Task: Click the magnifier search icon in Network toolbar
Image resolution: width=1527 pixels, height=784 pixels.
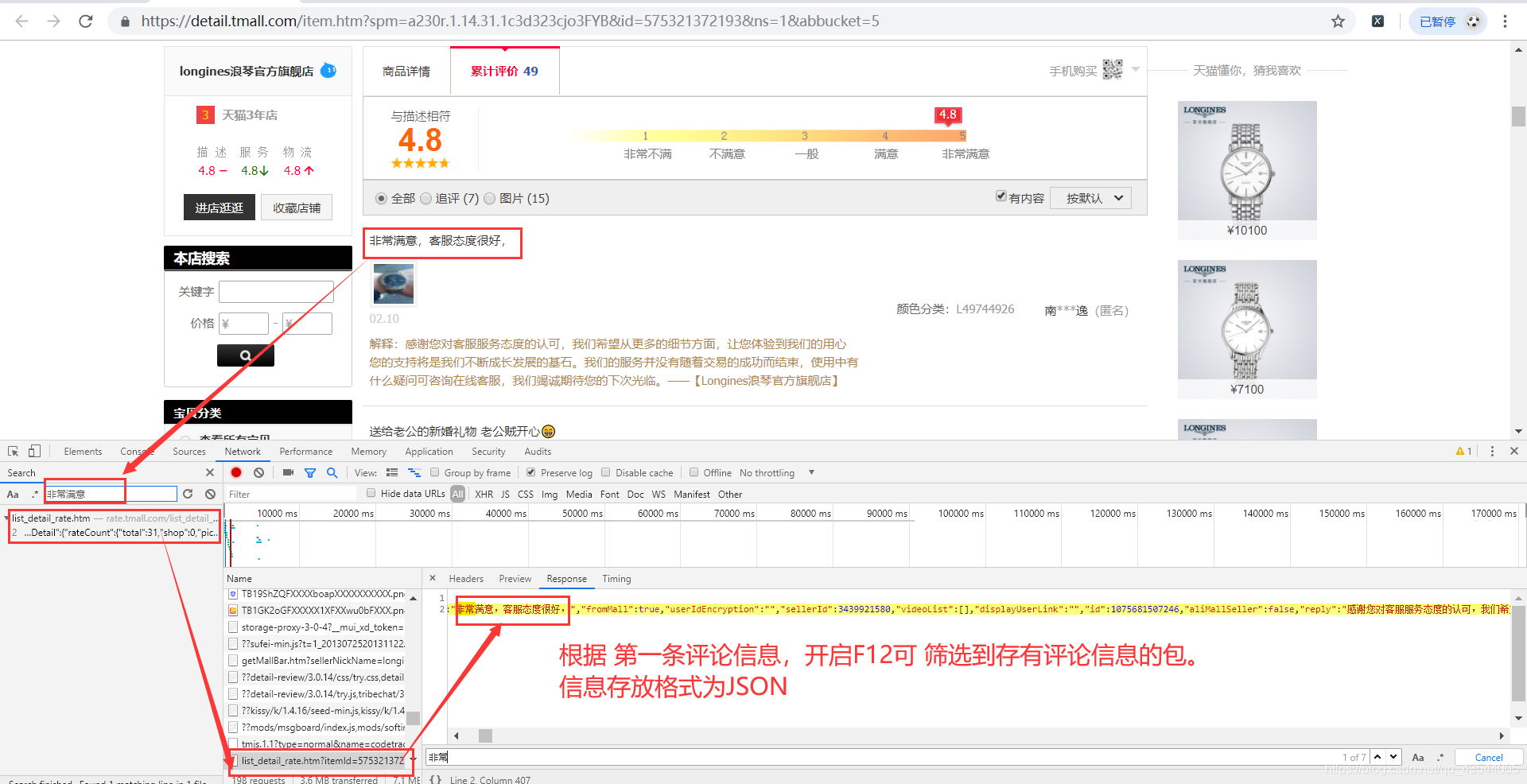Action: click(x=332, y=472)
